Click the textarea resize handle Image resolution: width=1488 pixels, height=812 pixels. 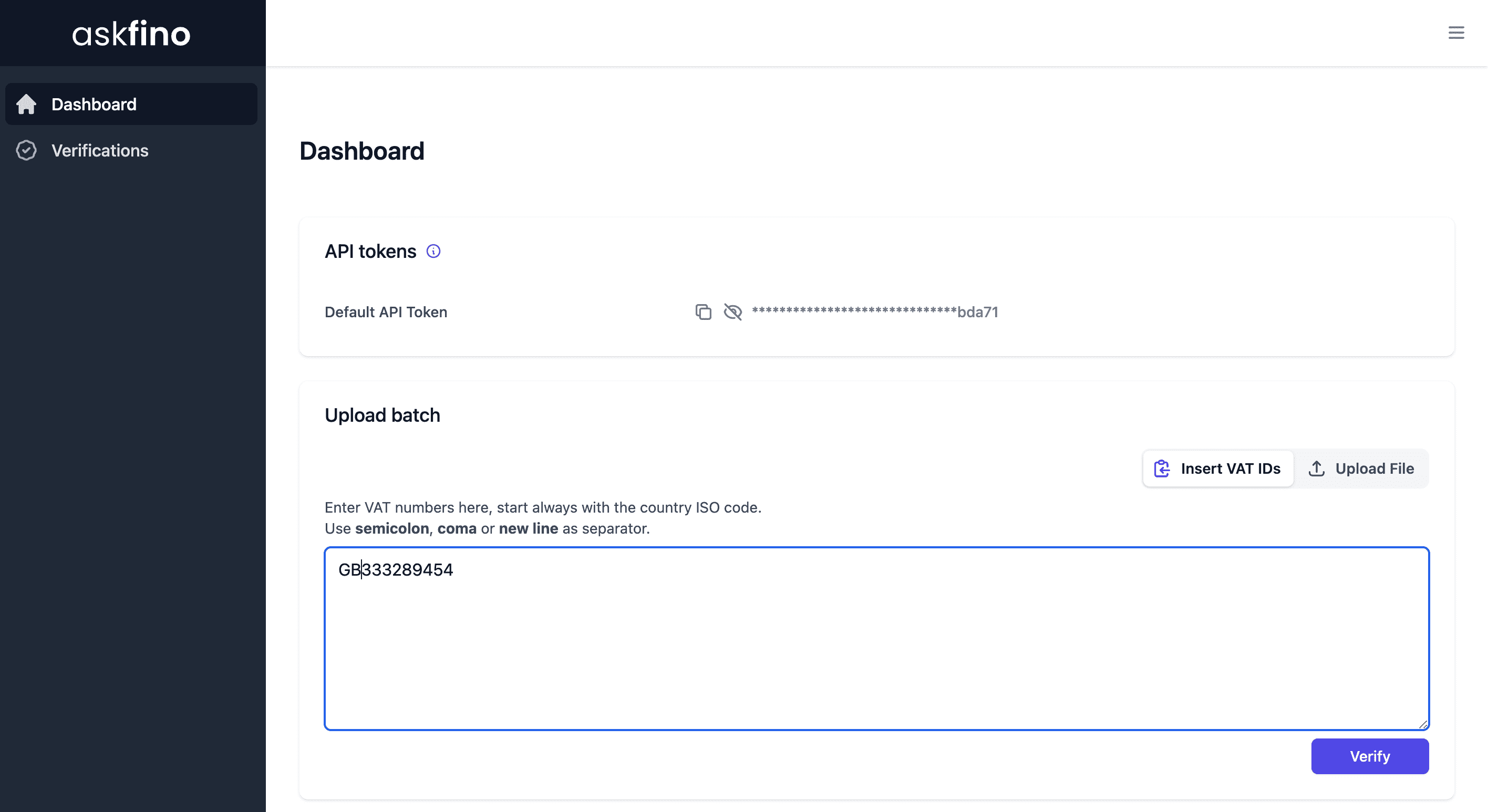tap(1423, 724)
